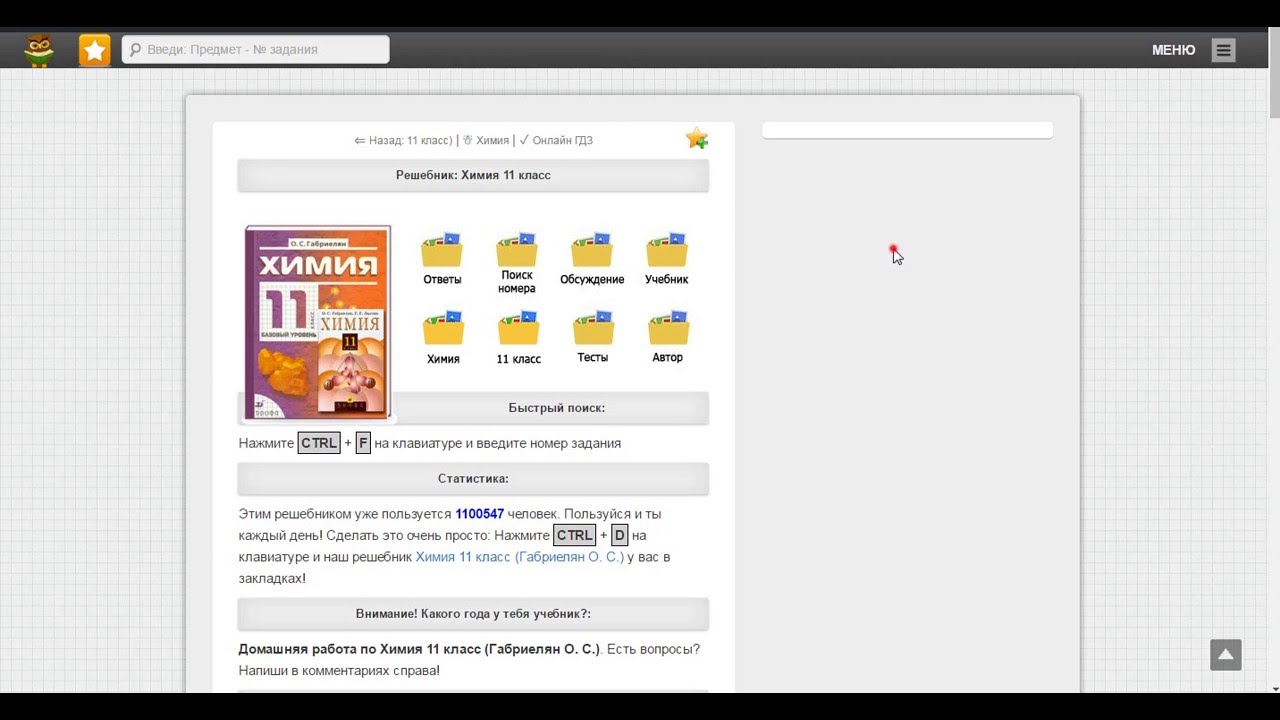Image resolution: width=1280 pixels, height=720 pixels.
Task: Click the user count '1100547'
Action: pyautogui.click(x=480, y=514)
